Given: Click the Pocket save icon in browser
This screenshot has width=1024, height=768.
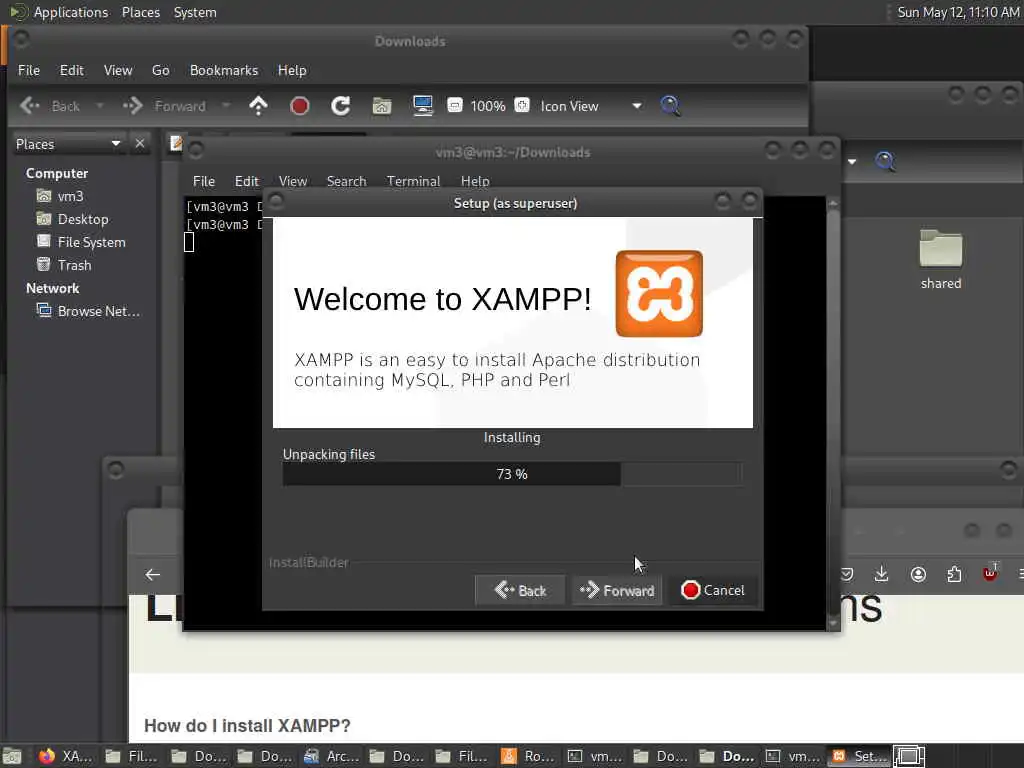Looking at the screenshot, I should pos(847,574).
